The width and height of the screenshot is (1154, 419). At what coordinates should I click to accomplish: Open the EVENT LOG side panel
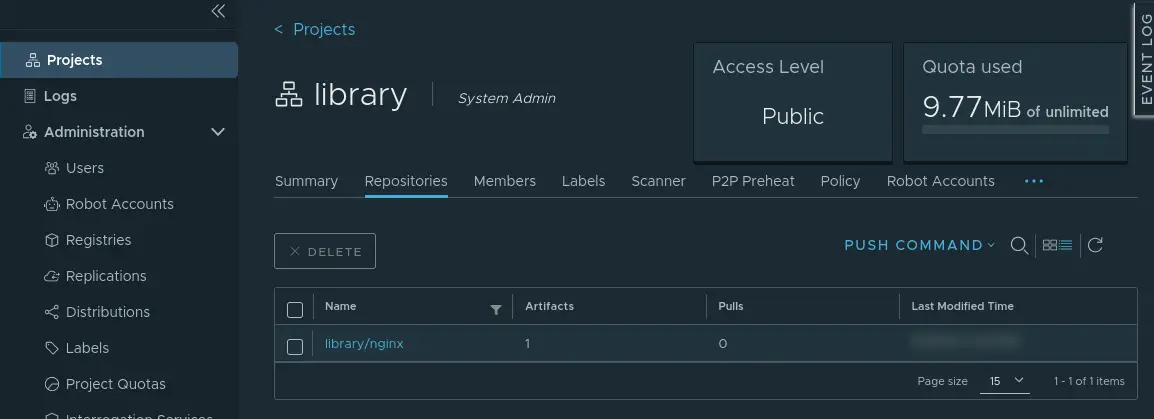tap(1145, 59)
